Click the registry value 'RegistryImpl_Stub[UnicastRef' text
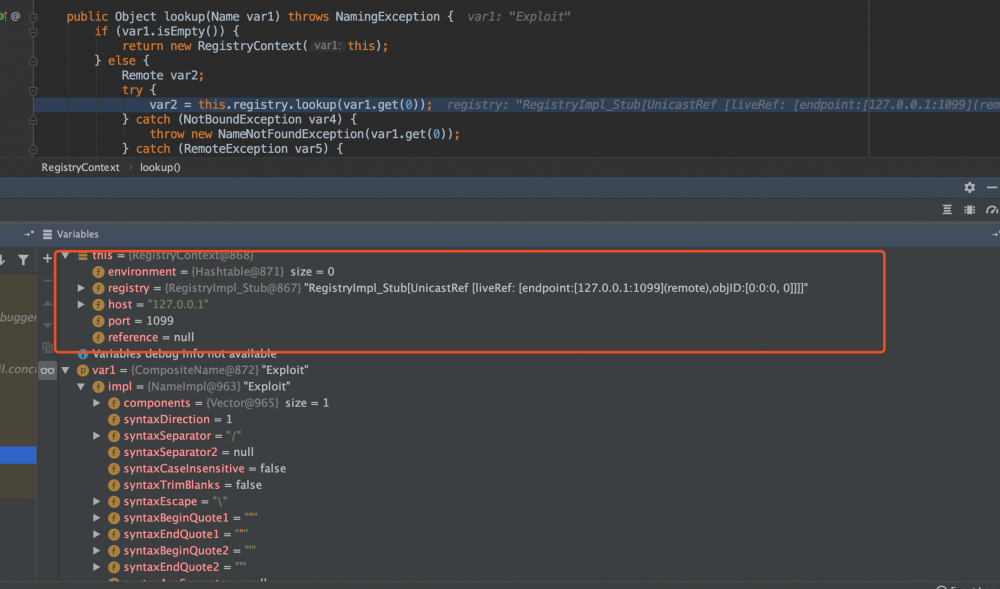Image resolution: width=1000 pixels, height=589 pixels. coord(386,288)
